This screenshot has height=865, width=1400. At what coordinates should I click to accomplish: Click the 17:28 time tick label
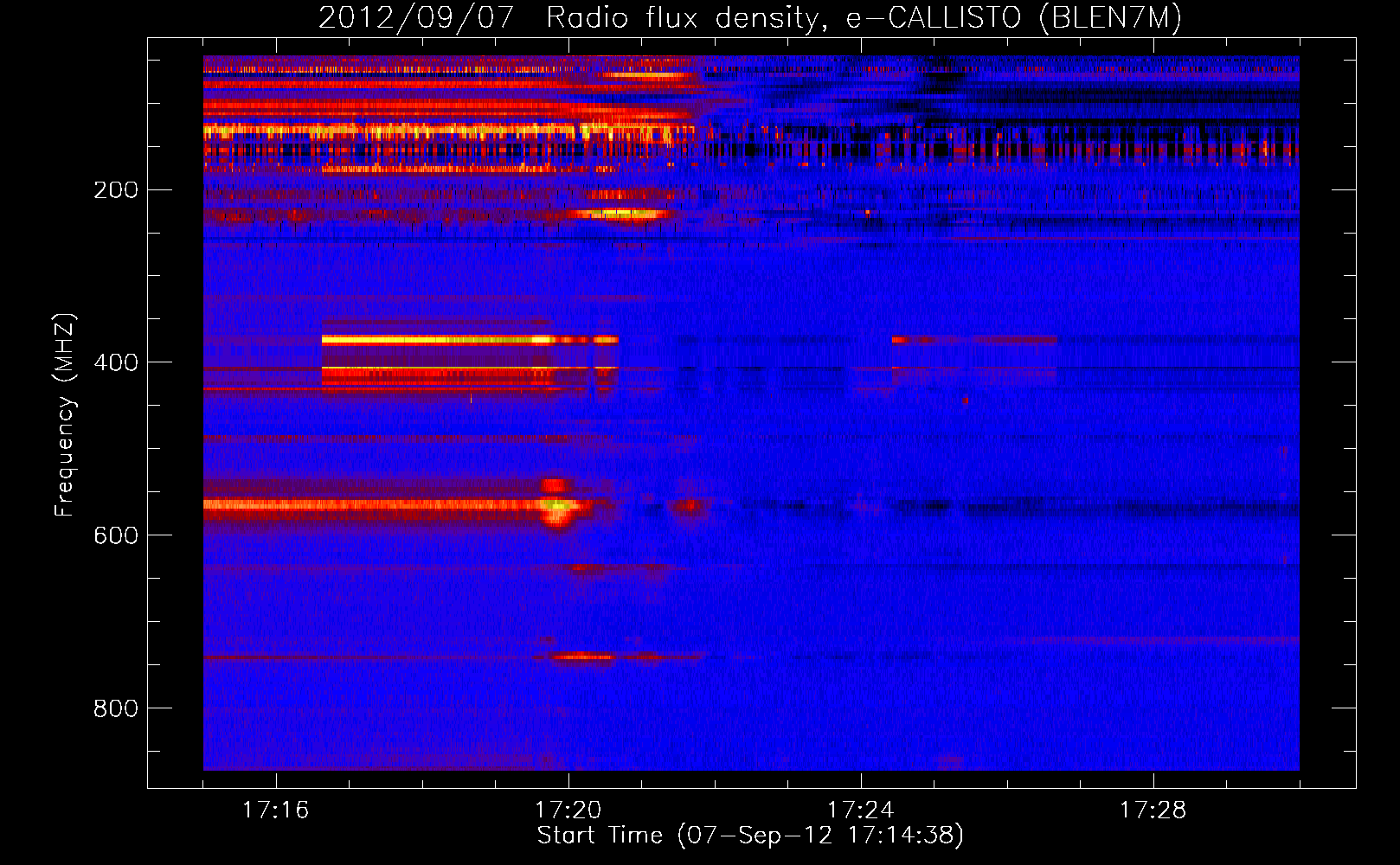tap(1153, 811)
